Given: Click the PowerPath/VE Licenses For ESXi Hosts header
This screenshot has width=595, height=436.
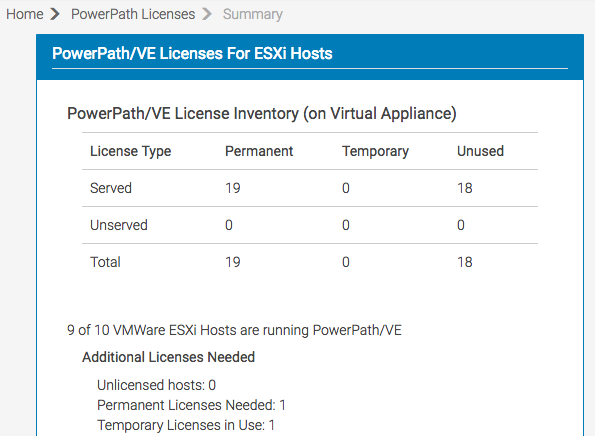Looking at the screenshot, I should (192, 54).
